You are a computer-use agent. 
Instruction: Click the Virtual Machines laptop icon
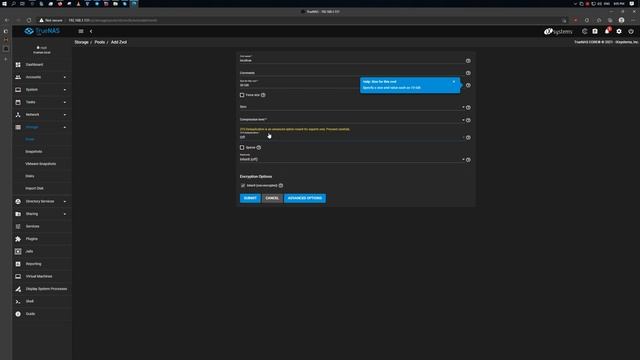coord(18,276)
